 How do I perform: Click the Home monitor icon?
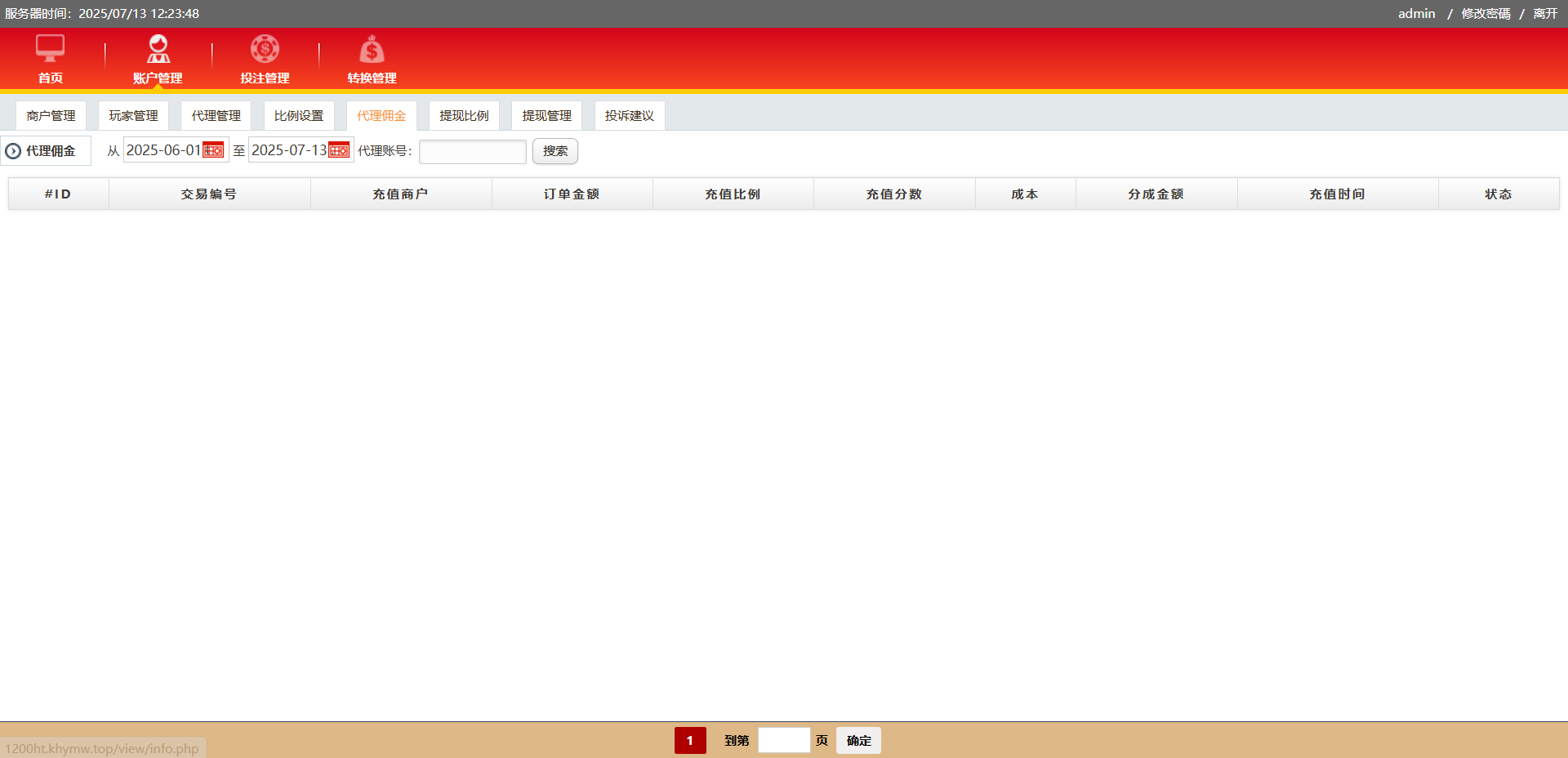tap(50, 49)
